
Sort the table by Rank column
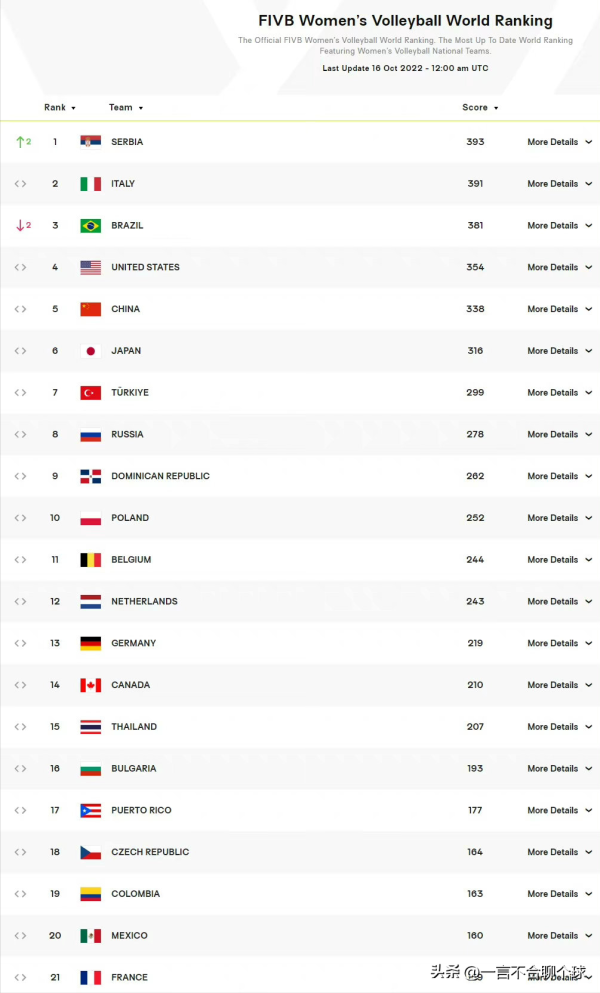[x=59, y=108]
